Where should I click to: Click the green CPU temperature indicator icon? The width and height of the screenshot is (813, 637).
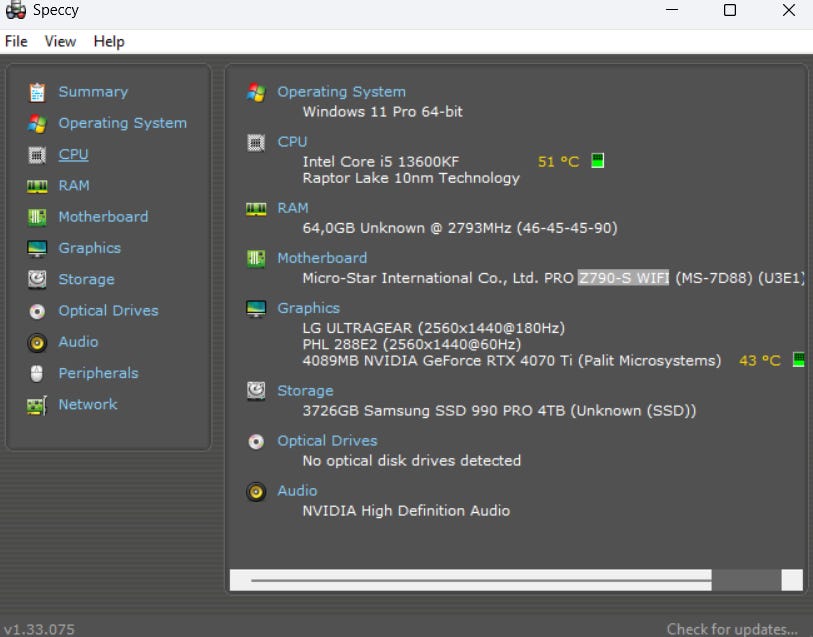(x=597, y=161)
